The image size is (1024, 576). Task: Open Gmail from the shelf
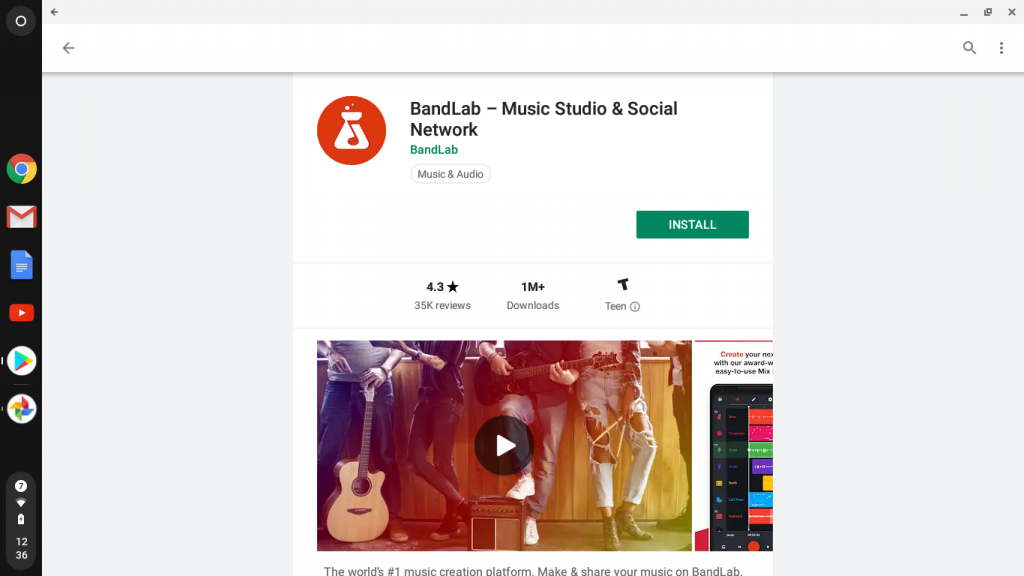[22, 217]
